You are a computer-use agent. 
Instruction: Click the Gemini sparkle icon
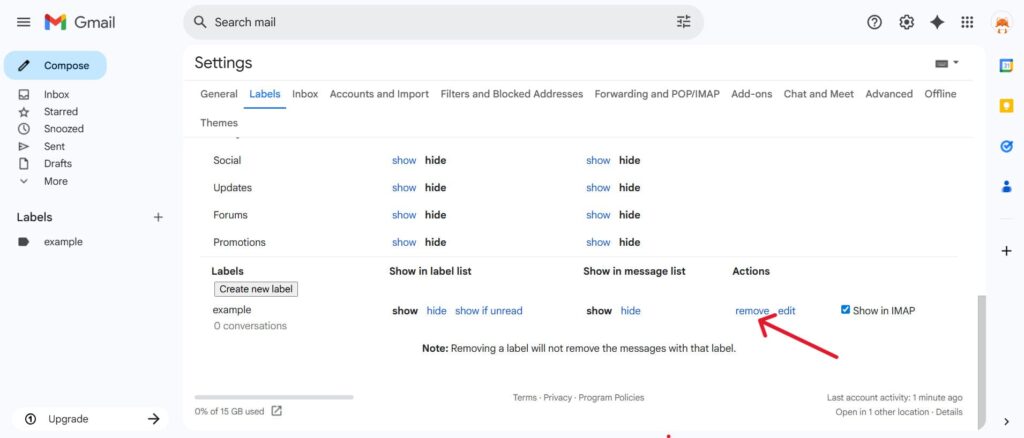937,22
